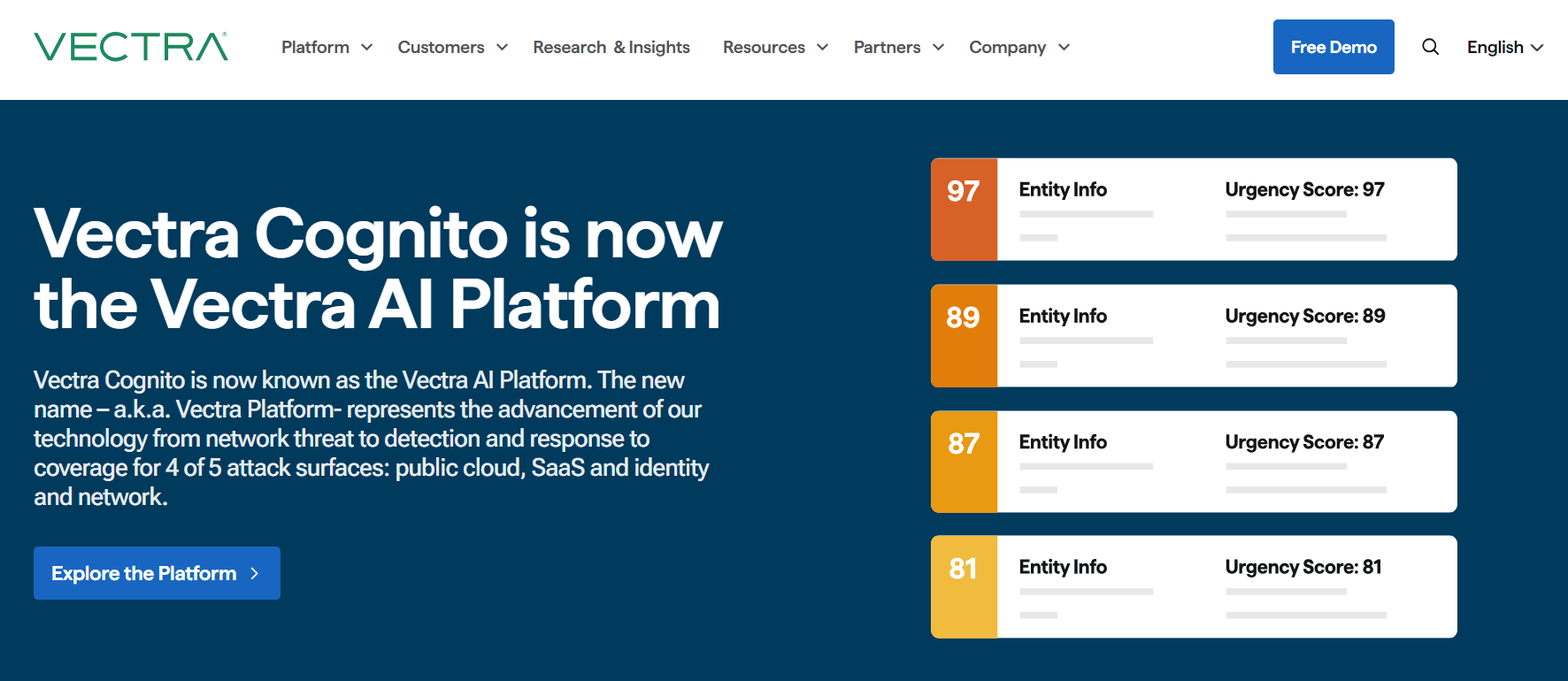Click the 87 score badge
This screenshot has height=681, width=1568.
point(964,461)
